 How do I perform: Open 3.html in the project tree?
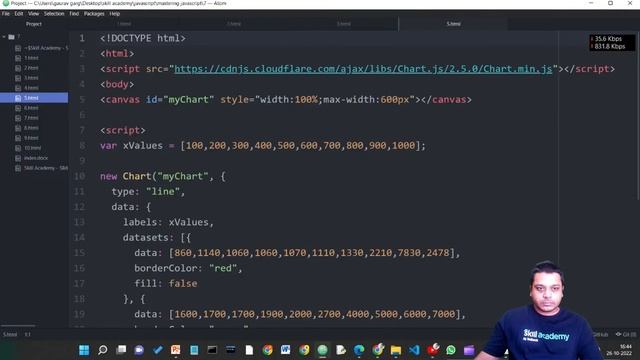coord(31,78)
